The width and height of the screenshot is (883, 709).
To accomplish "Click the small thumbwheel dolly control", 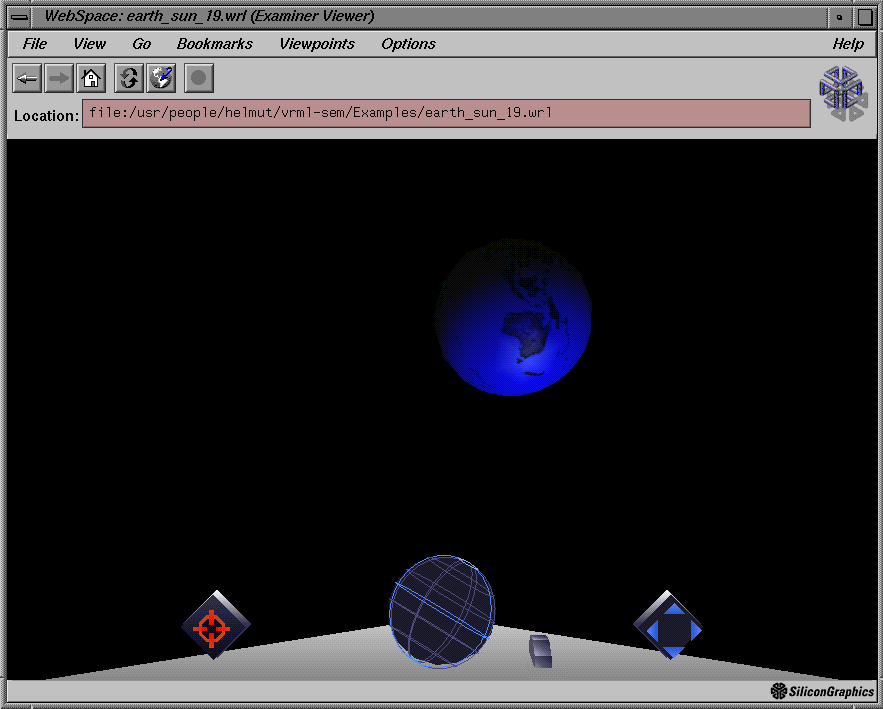I will 540,652.
